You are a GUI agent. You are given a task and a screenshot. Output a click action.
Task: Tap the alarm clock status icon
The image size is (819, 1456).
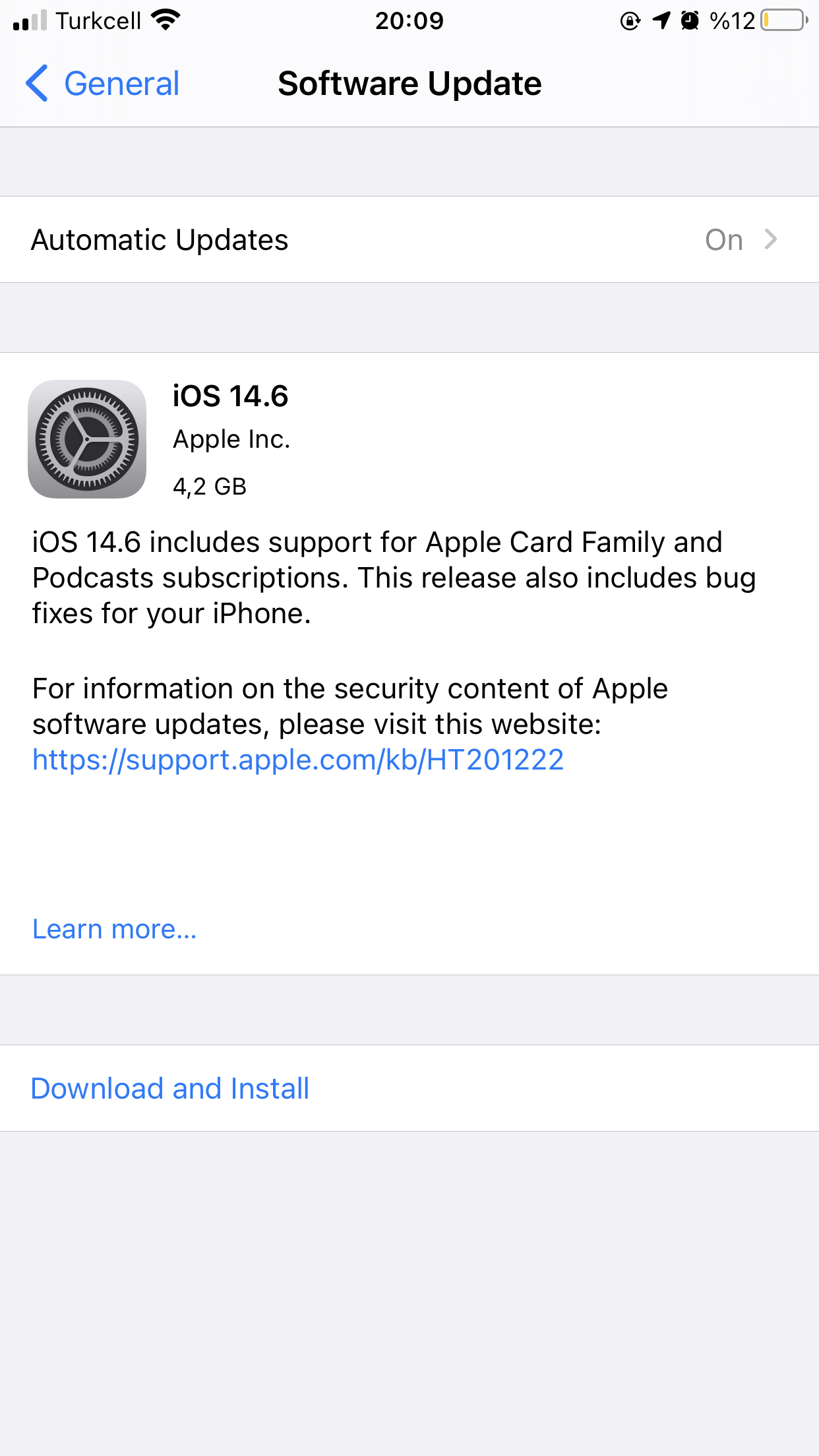pyautogui.click(x=690, y=20)
